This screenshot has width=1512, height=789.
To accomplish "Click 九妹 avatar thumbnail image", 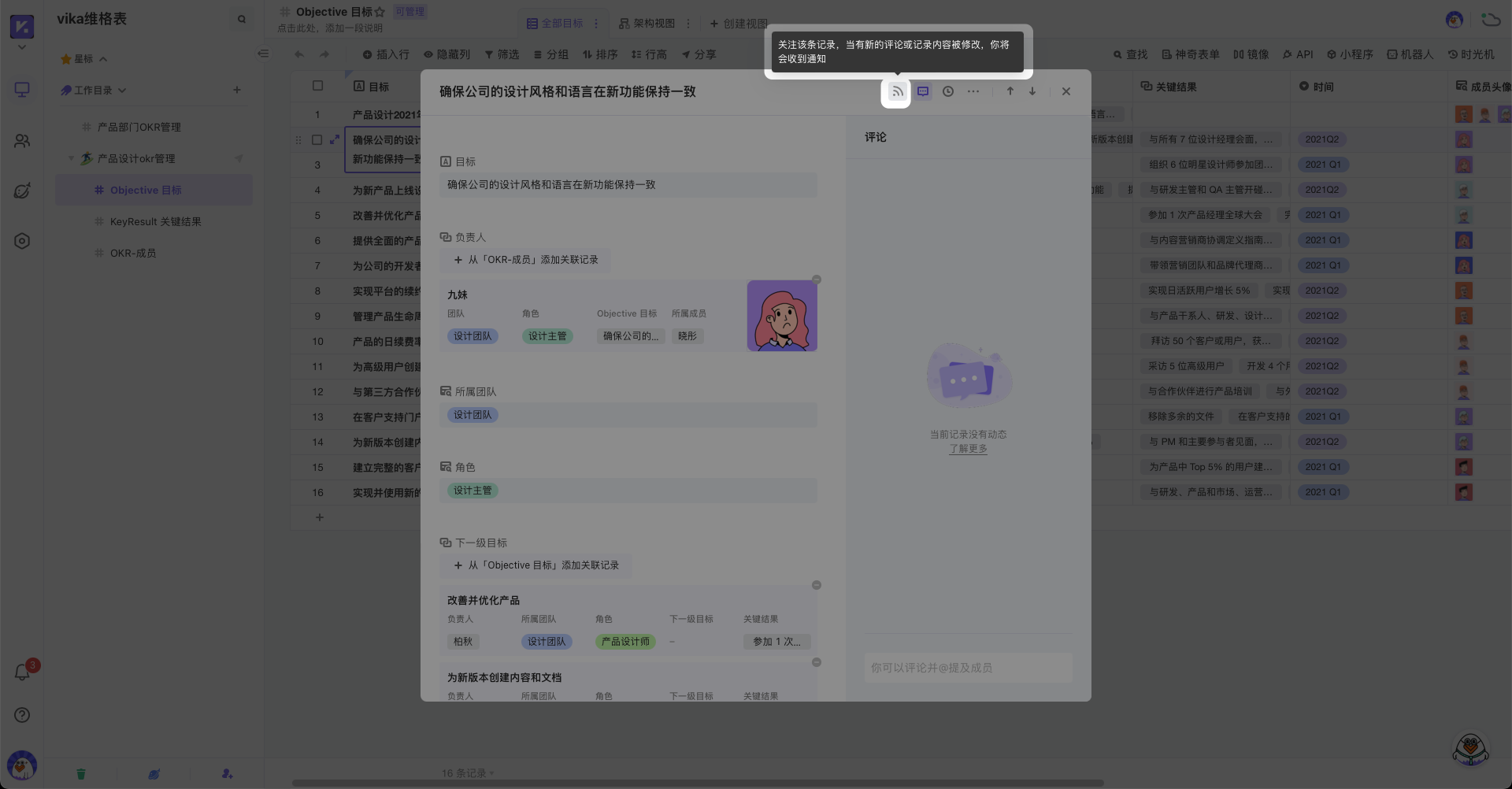I will pyautogui.click(x=782, y=316).
